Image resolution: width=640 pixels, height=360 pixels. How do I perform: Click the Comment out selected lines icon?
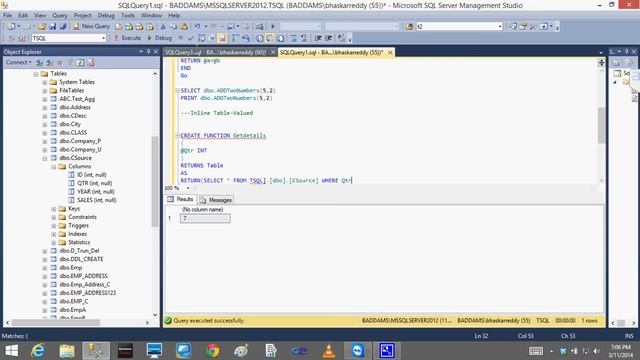293,38
